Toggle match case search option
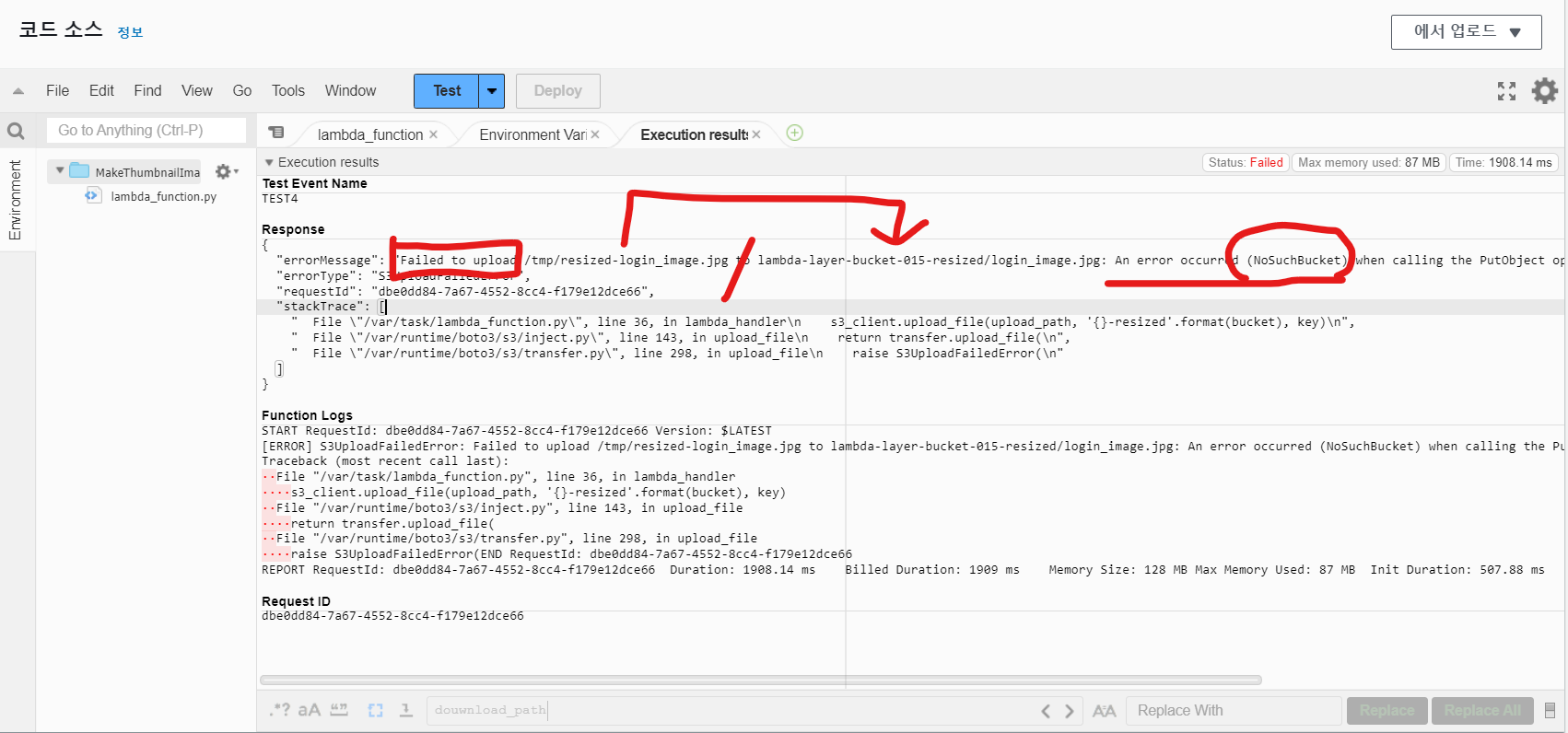Image resolution: width=1568 pixels, height=733 pixels. (x=310, y=710)
